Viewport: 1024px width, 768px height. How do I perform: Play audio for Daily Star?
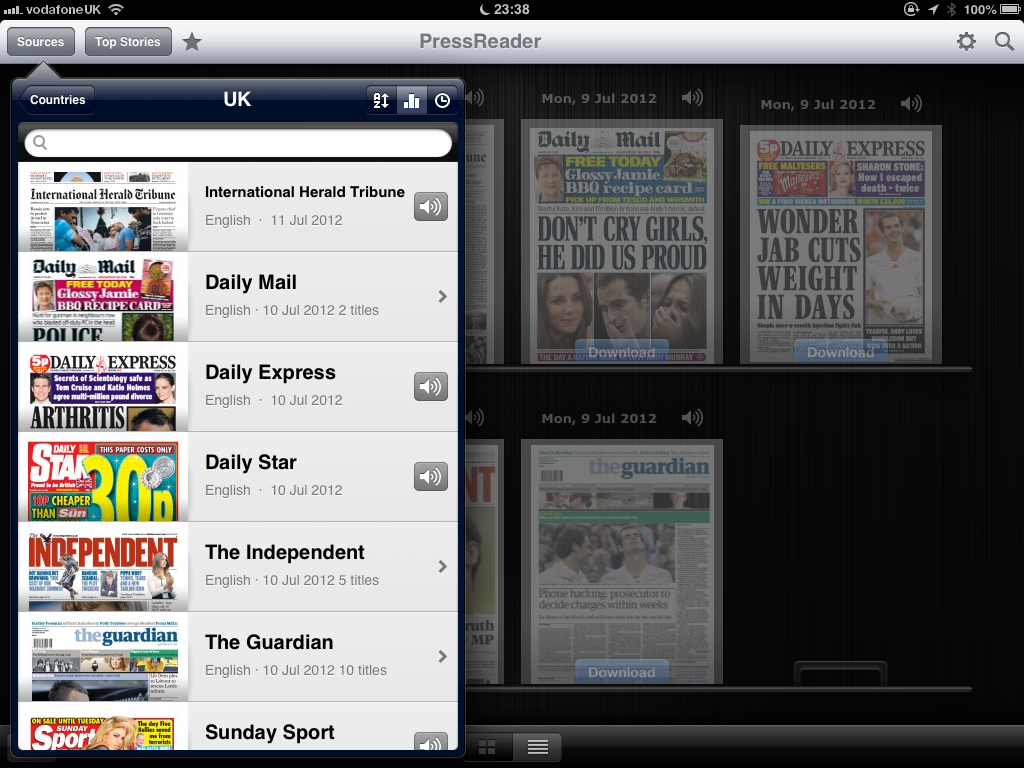click(431, 477)
